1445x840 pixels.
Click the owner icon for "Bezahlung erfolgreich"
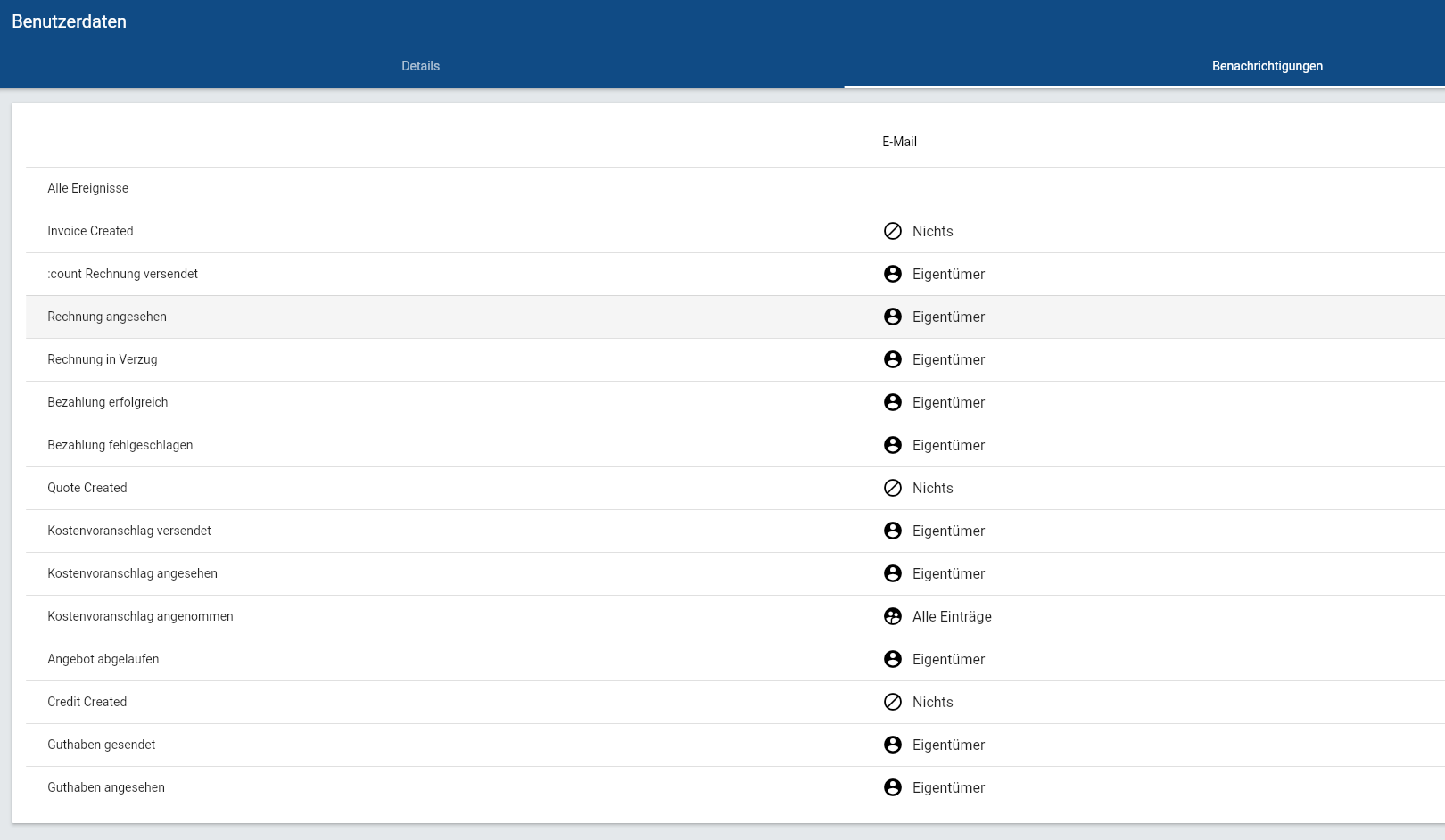[893, 402]
